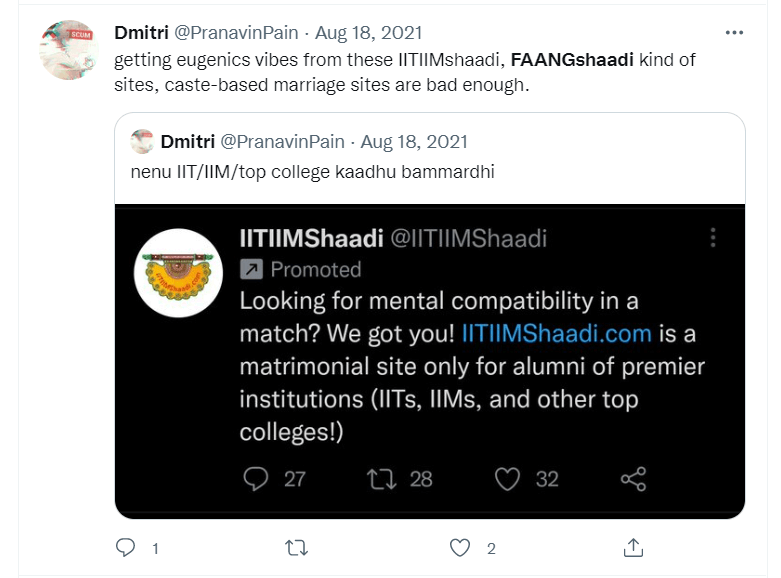This screenshot has width=781, height=578.
Task: Like the tweet with 2 likes
Action: coord(460,547)
